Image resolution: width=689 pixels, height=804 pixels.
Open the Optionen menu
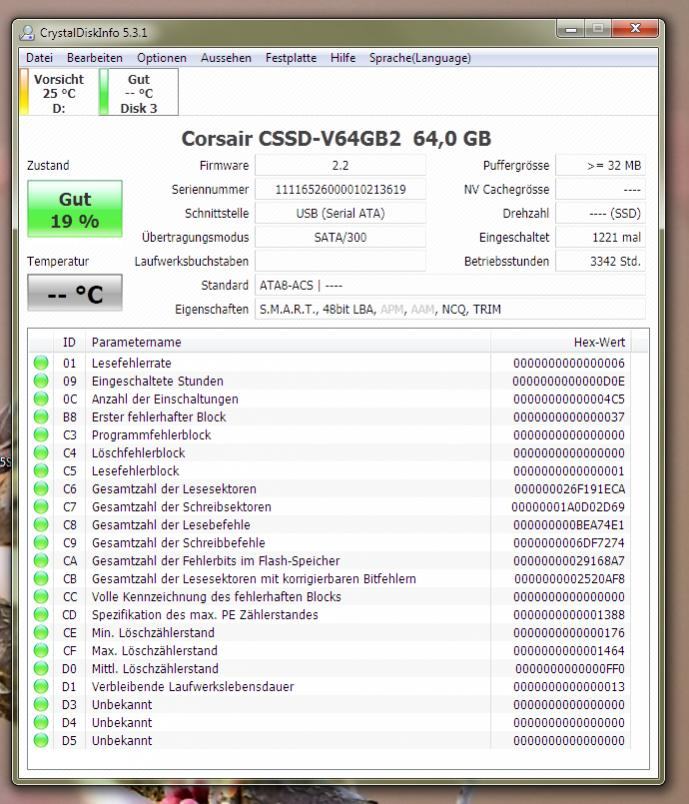point(161,58)
